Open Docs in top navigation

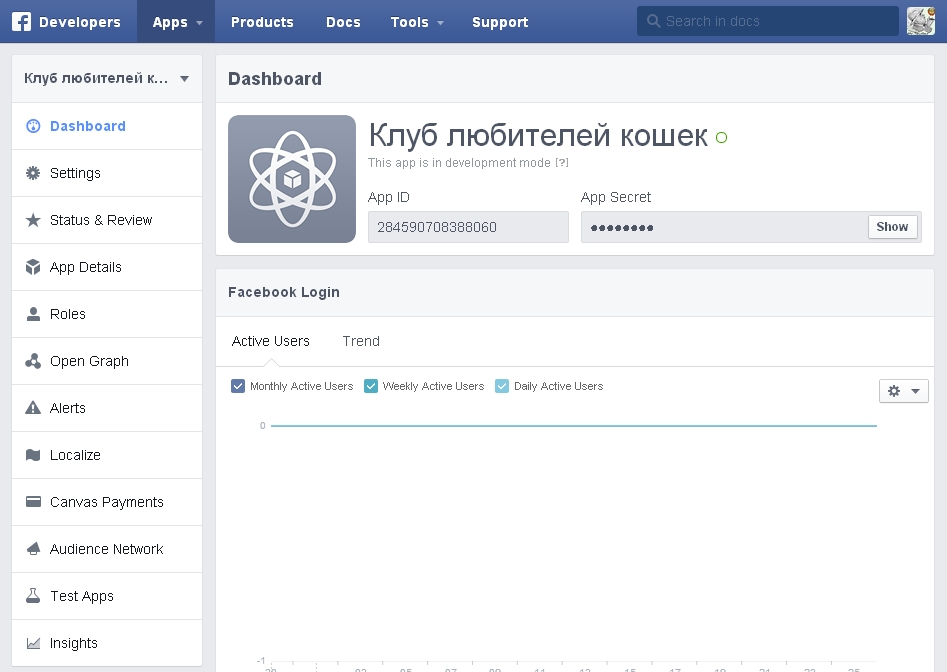343,22
